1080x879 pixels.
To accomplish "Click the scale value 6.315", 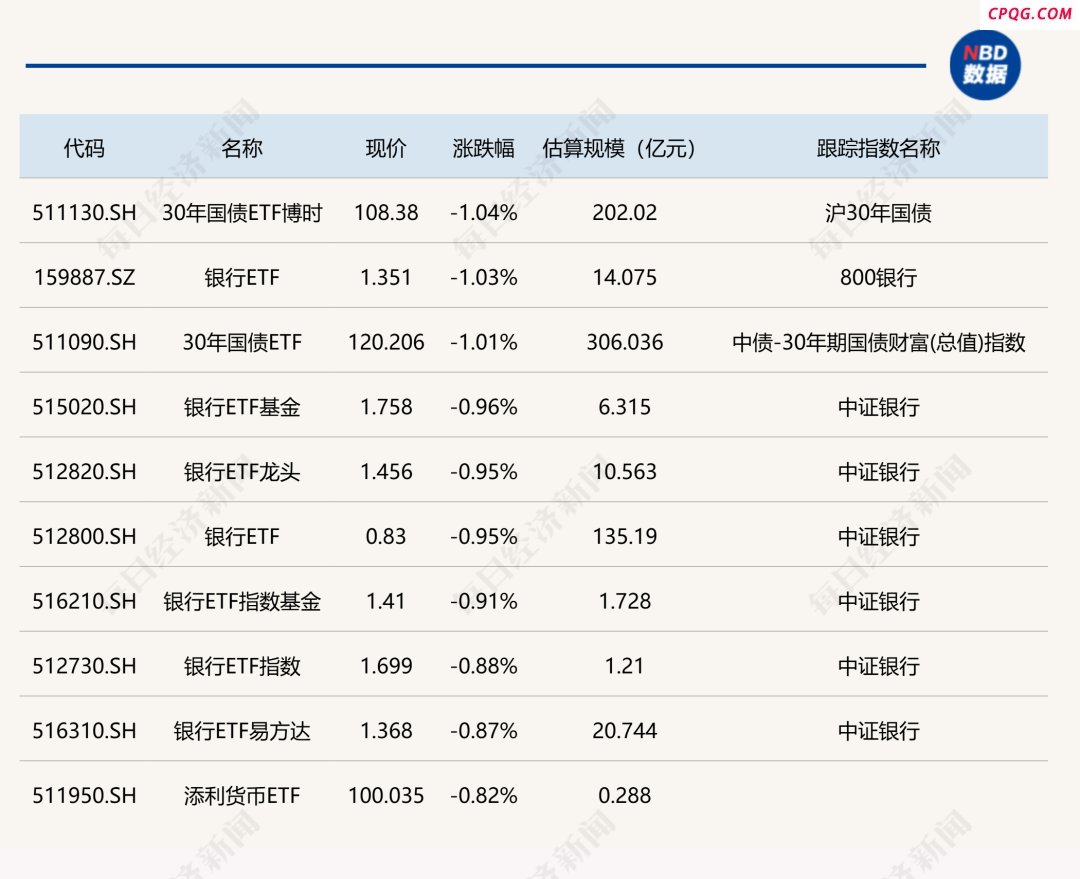I will pos(625,407).
